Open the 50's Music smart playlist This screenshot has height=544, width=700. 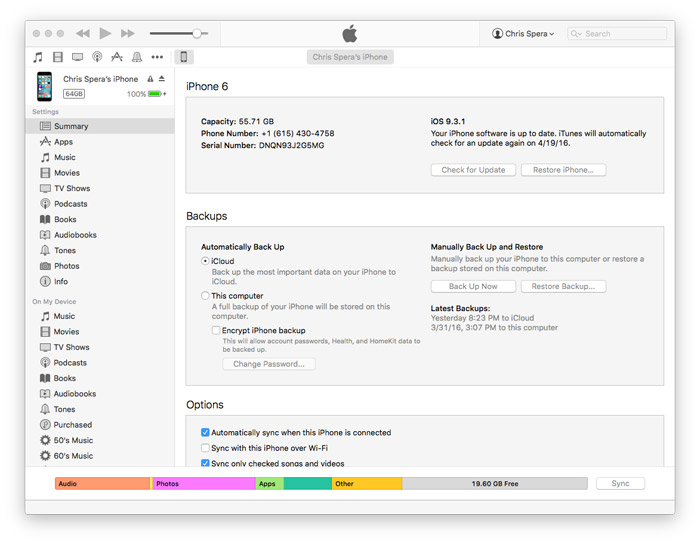[x=100, y=440]
